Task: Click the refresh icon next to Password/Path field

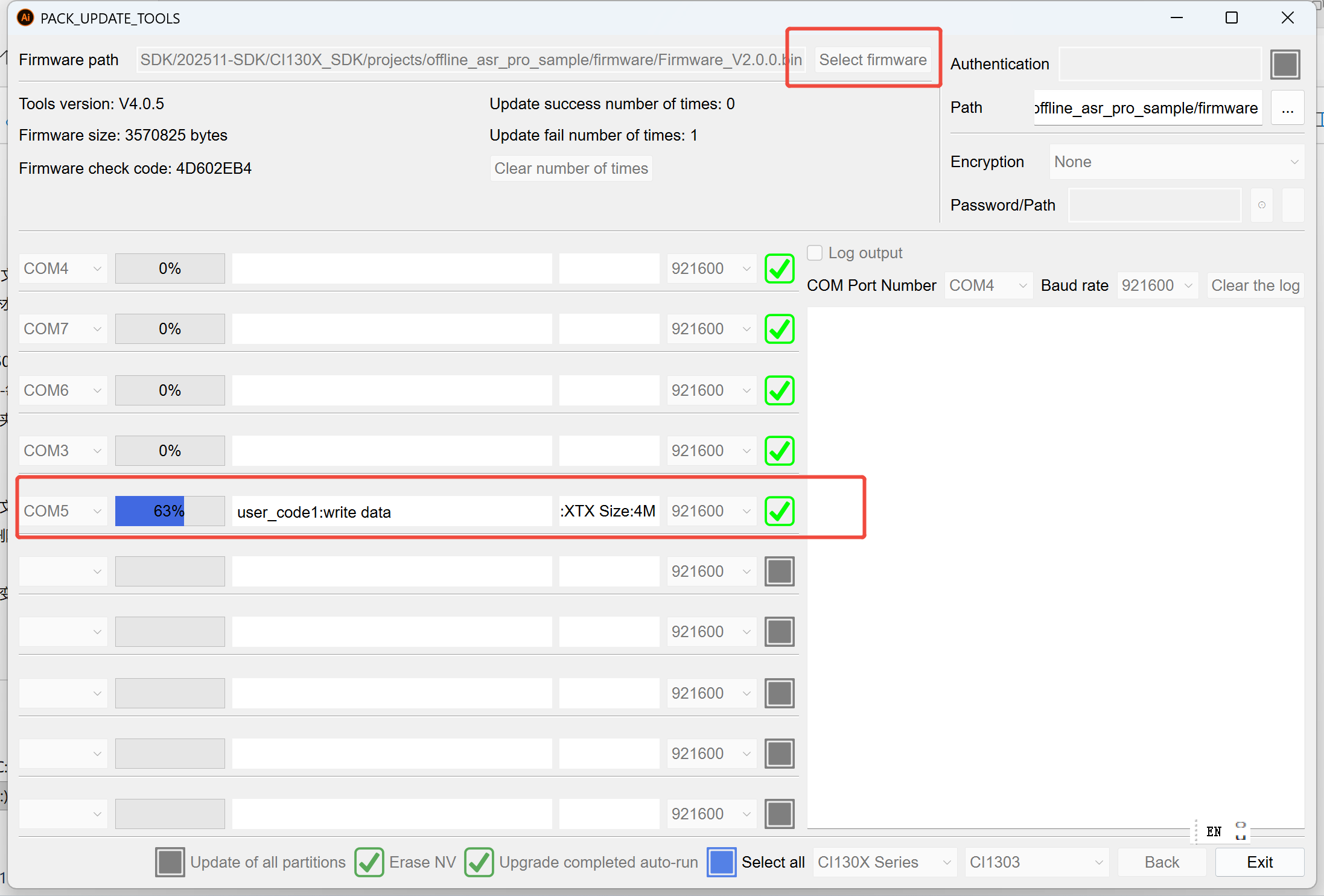Action: (1262, 205)
